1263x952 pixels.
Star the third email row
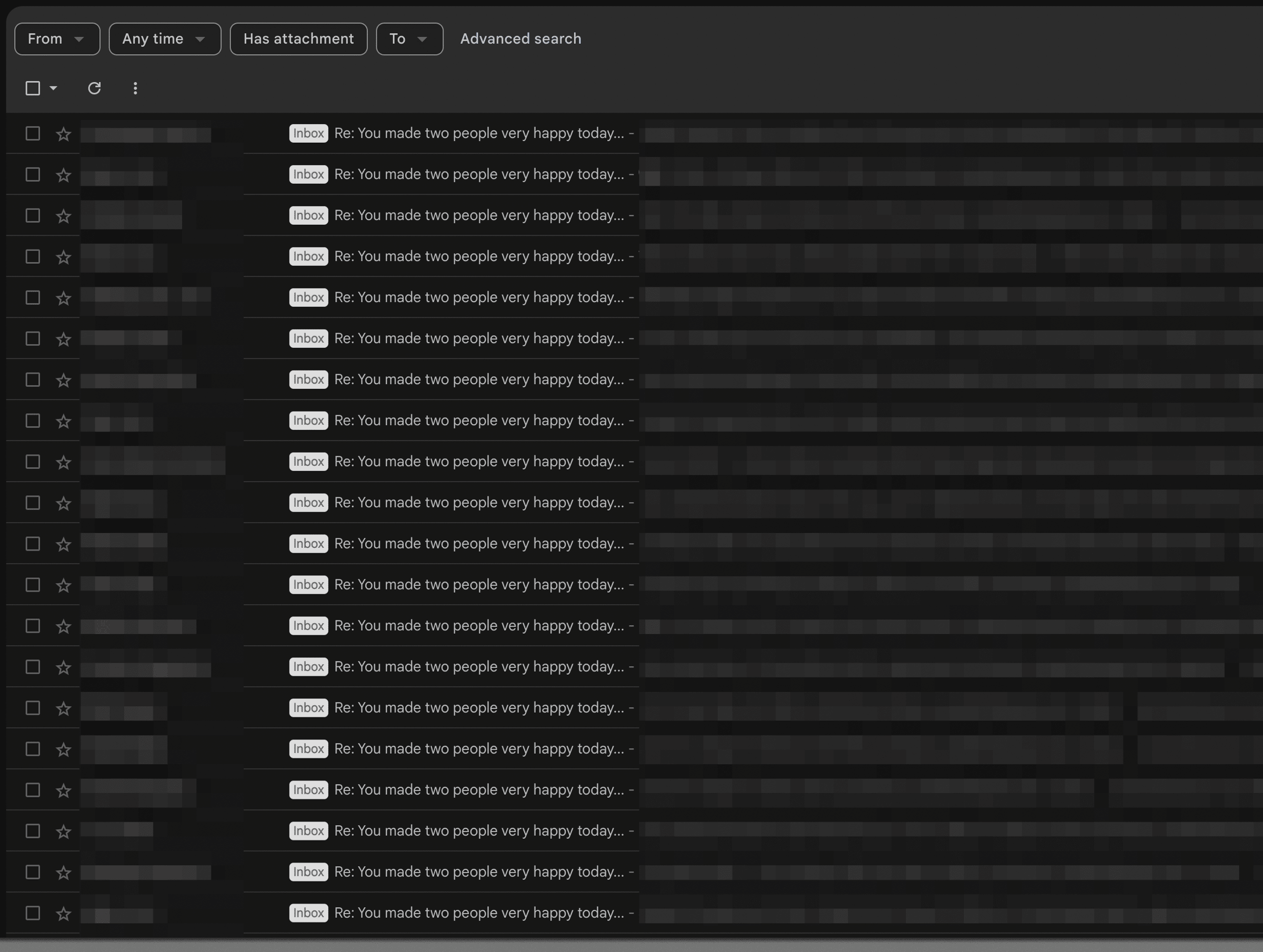pyautogui.click(x=63, y=216)
